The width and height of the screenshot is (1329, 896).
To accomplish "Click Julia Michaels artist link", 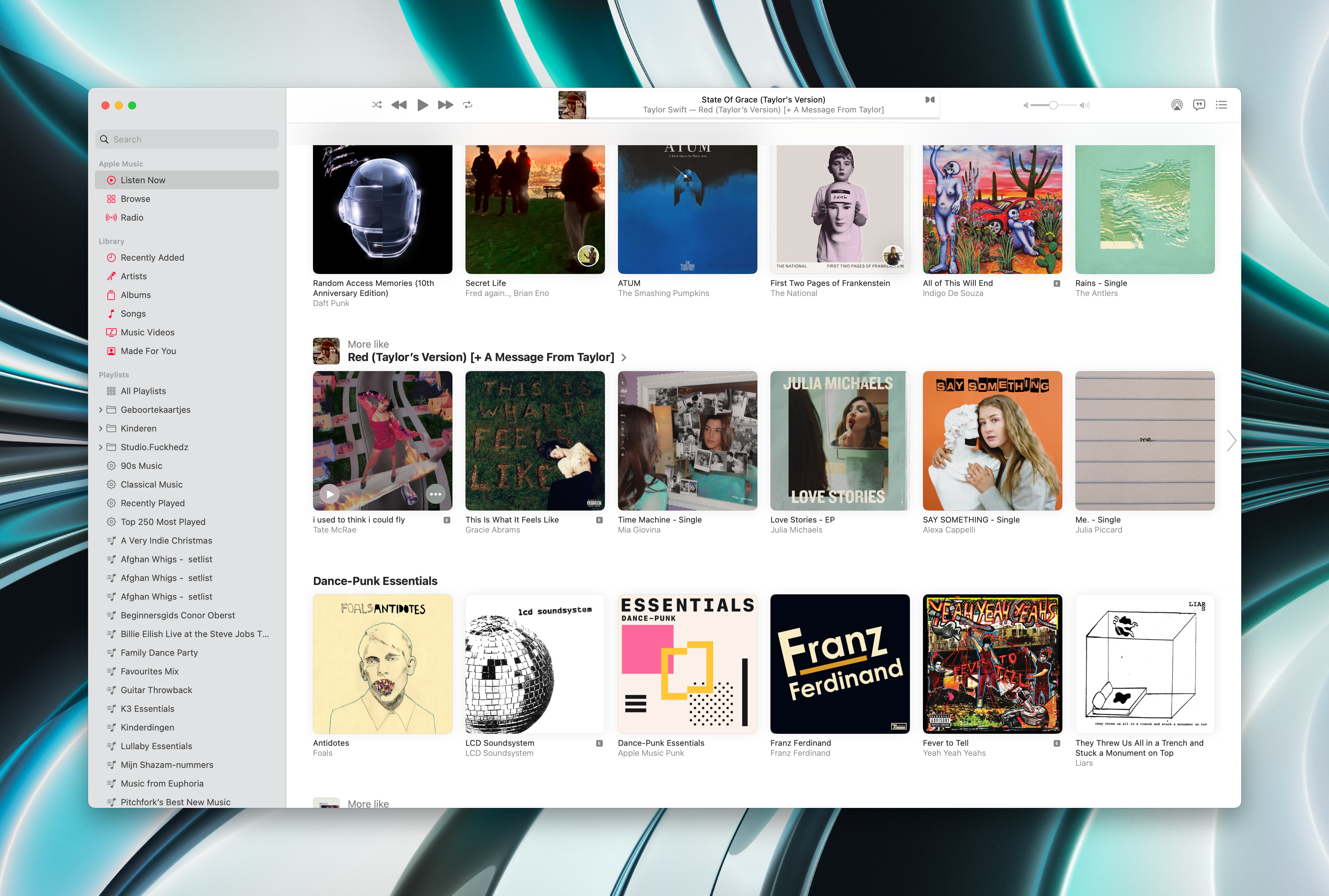I will tap(796, 530).
